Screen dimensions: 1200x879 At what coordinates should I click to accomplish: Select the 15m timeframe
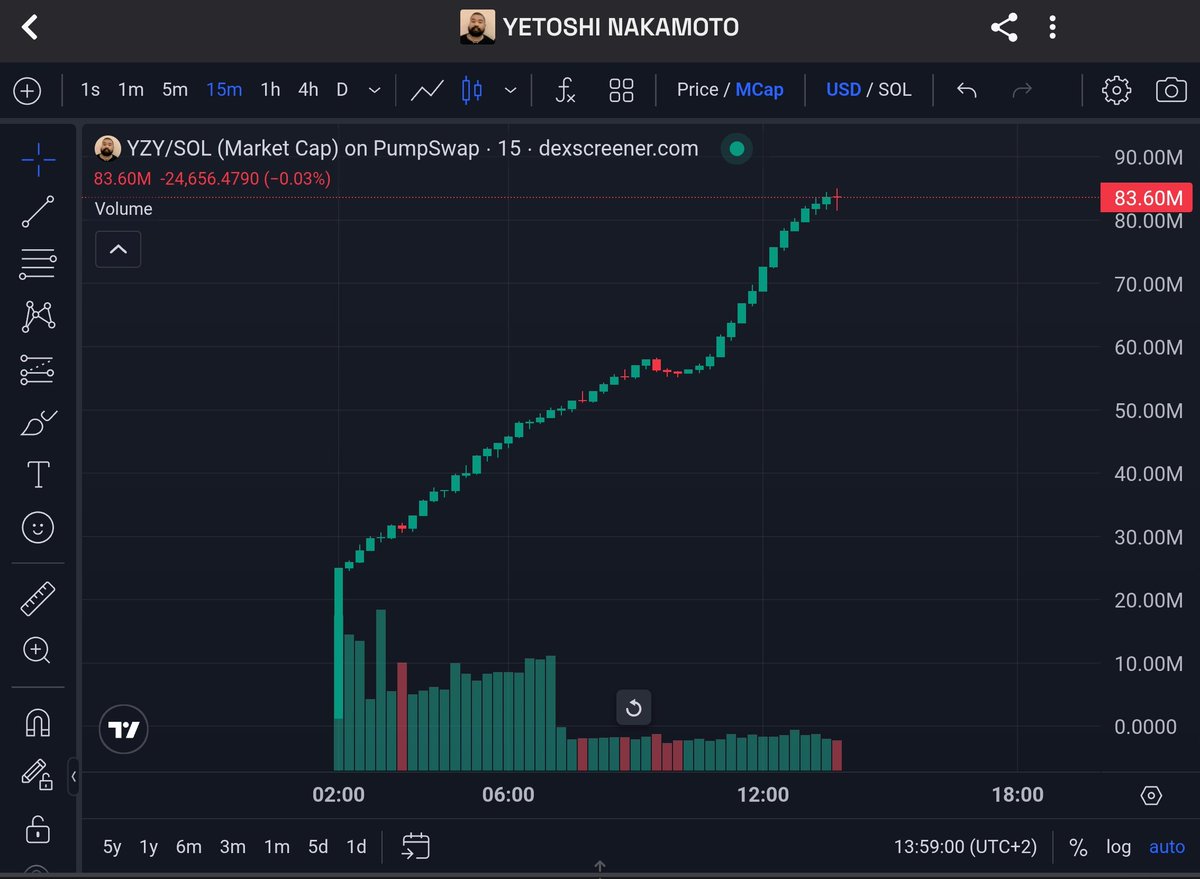pos(224,89)
